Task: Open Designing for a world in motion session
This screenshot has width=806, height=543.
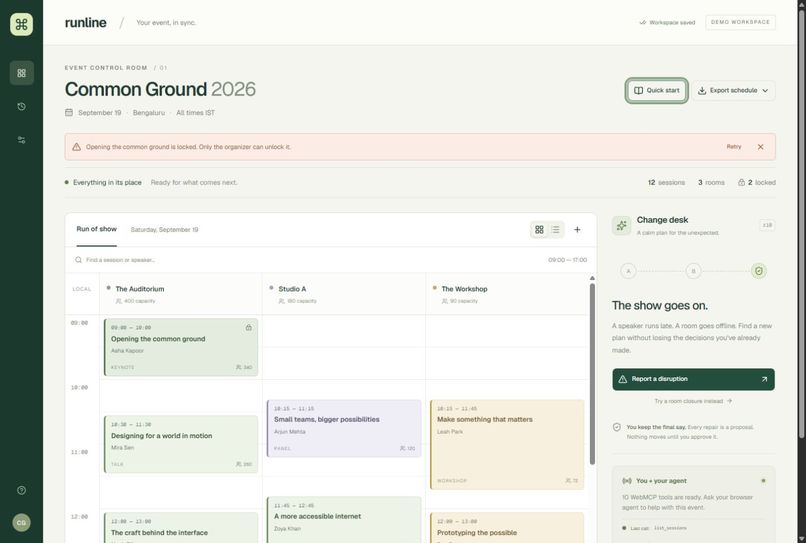Action: pos(181,444)
